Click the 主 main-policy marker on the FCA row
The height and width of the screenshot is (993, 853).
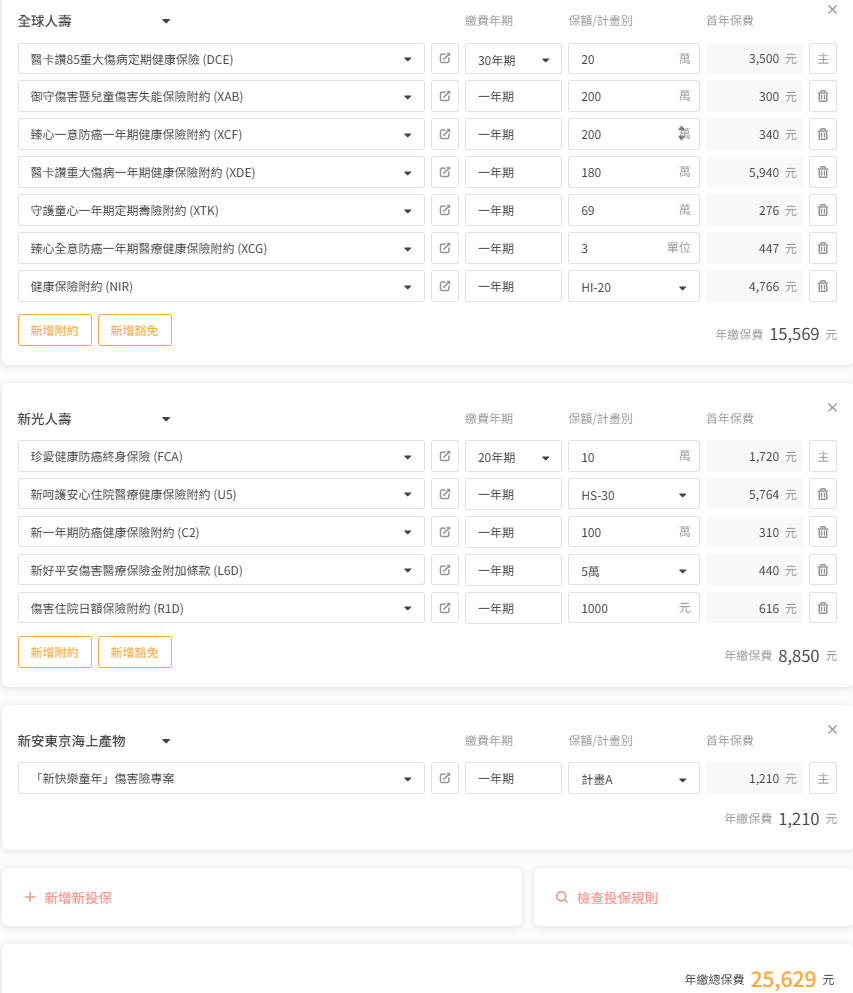pos(823,457)
